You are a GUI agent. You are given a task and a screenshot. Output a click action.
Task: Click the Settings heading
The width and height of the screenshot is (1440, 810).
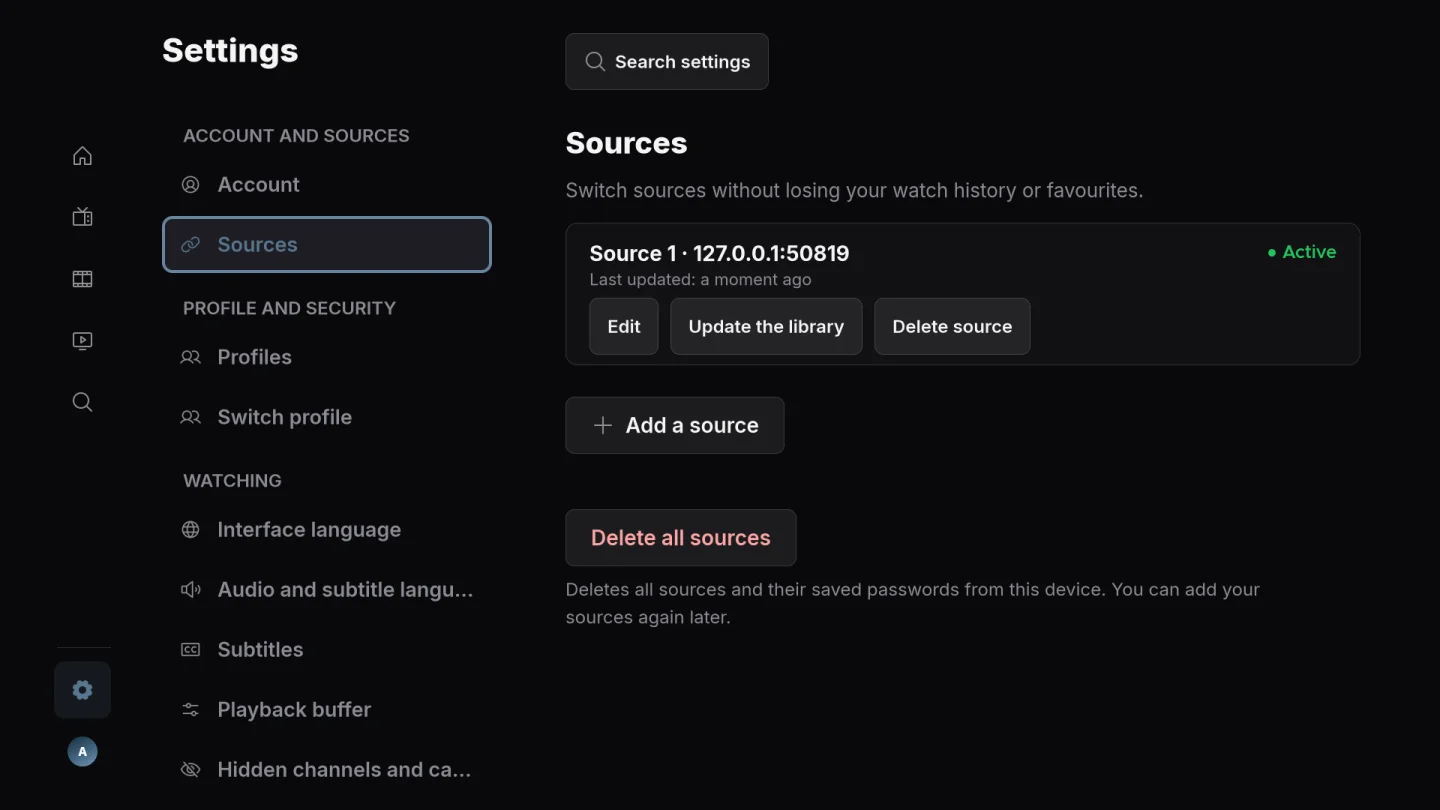pyautogui.click(x=230, y=50)
